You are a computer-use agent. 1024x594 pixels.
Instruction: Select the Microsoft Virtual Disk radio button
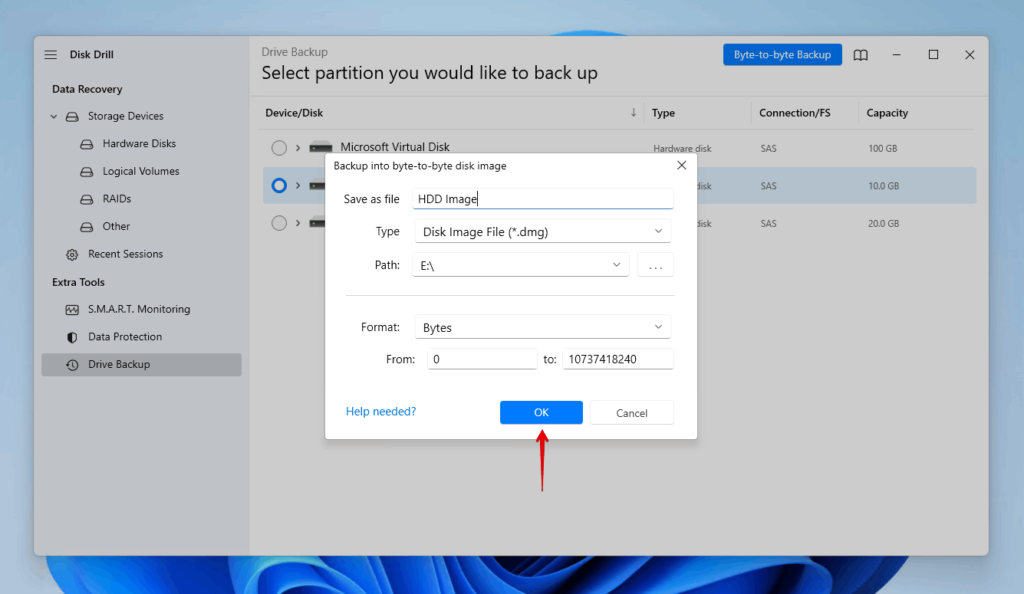click(x=278, y=147)
